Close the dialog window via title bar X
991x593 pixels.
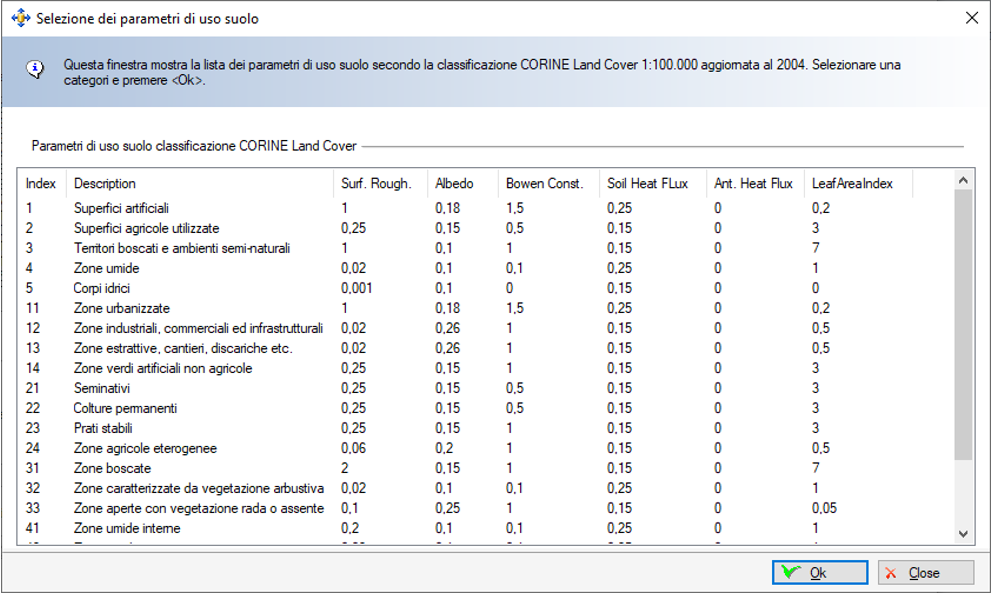point(970,18)
